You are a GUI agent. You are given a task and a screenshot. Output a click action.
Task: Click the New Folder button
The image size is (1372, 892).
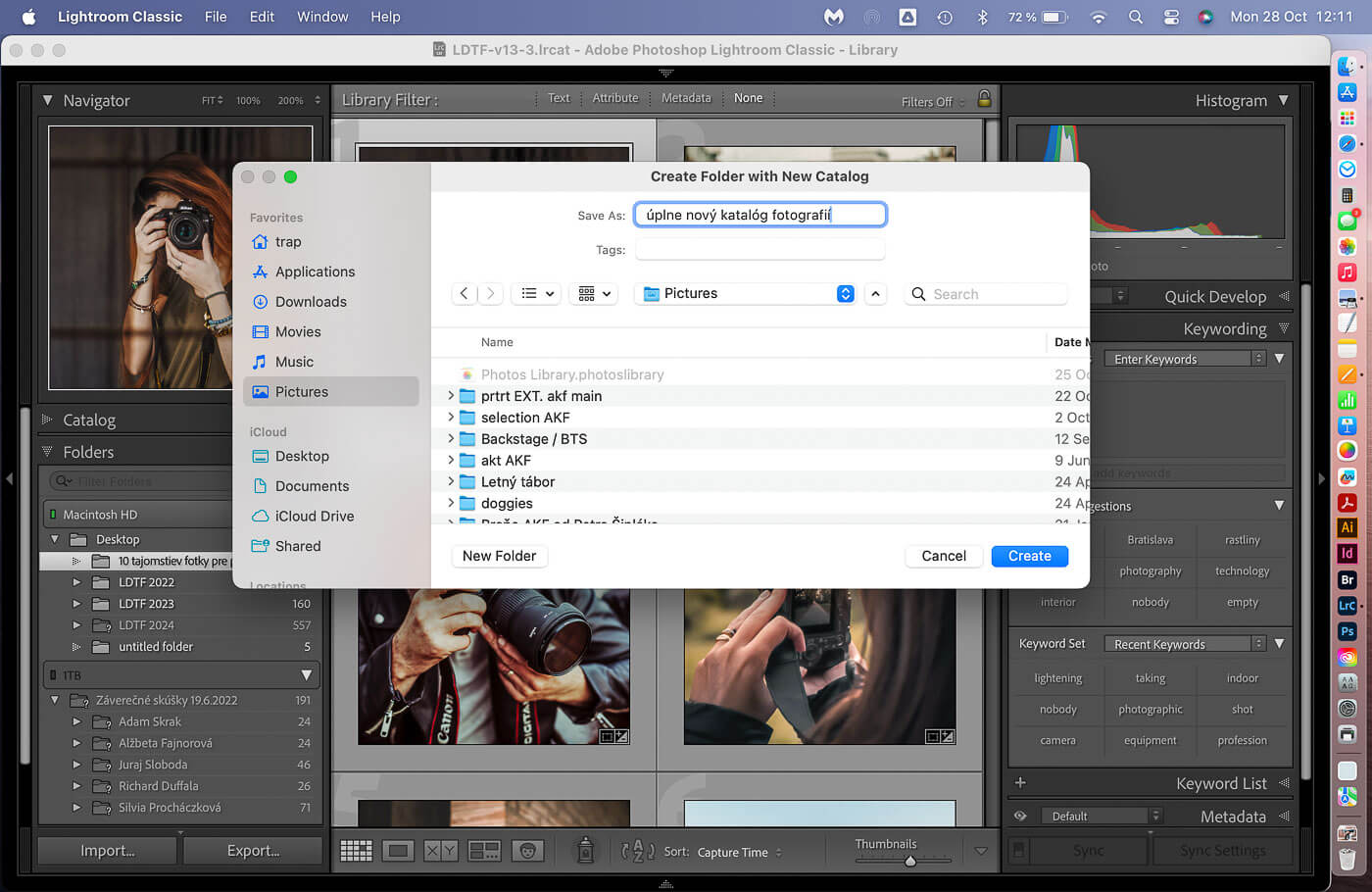(x=499, y=556)
